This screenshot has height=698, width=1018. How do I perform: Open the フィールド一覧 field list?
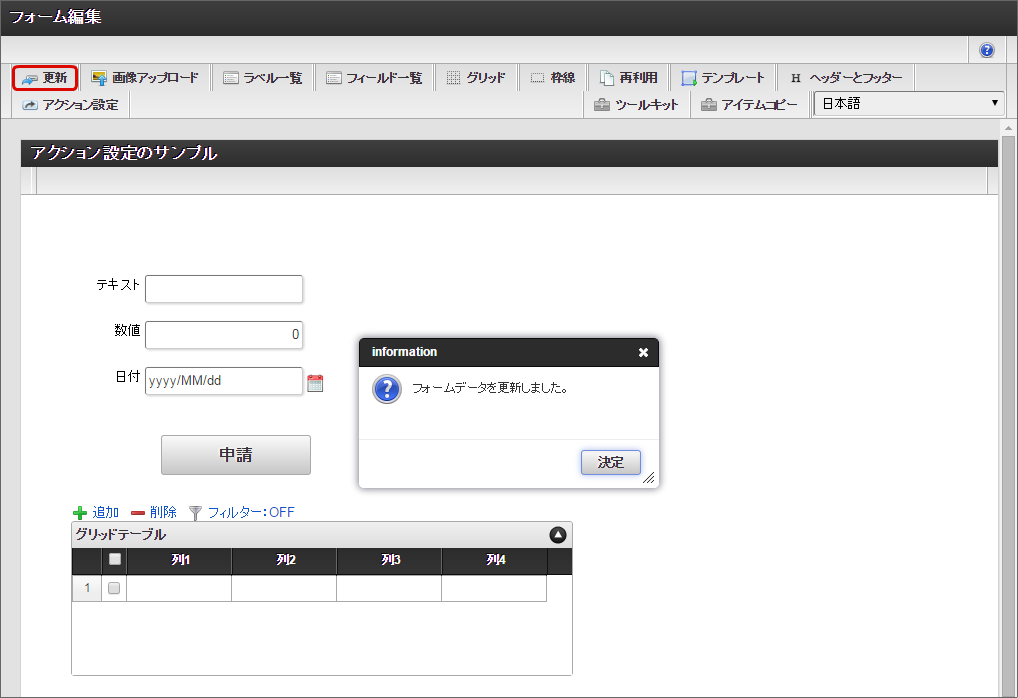point(374,78)
